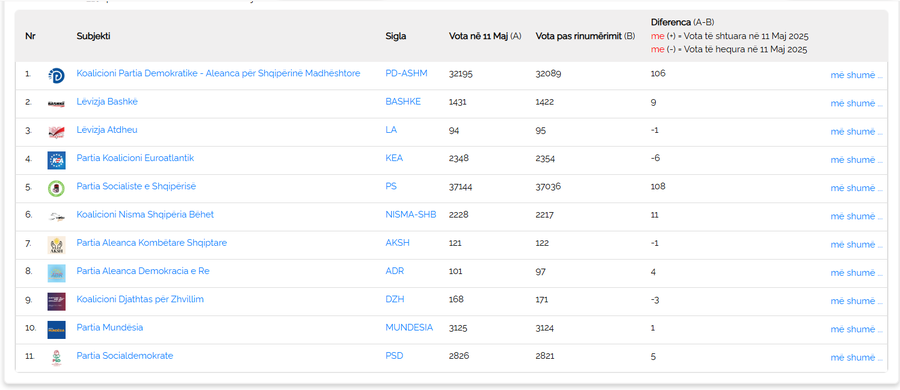Click 'më shumë ...' in Socialdemokrate row
The image size is (900, 390).
click(x=856, y=357)
